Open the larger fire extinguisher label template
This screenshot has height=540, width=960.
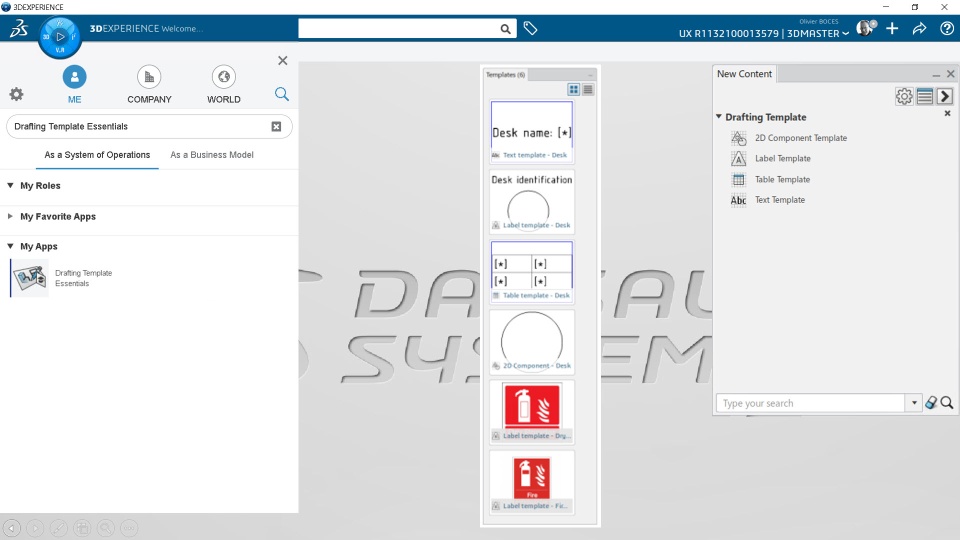click(x=532, y=412)
